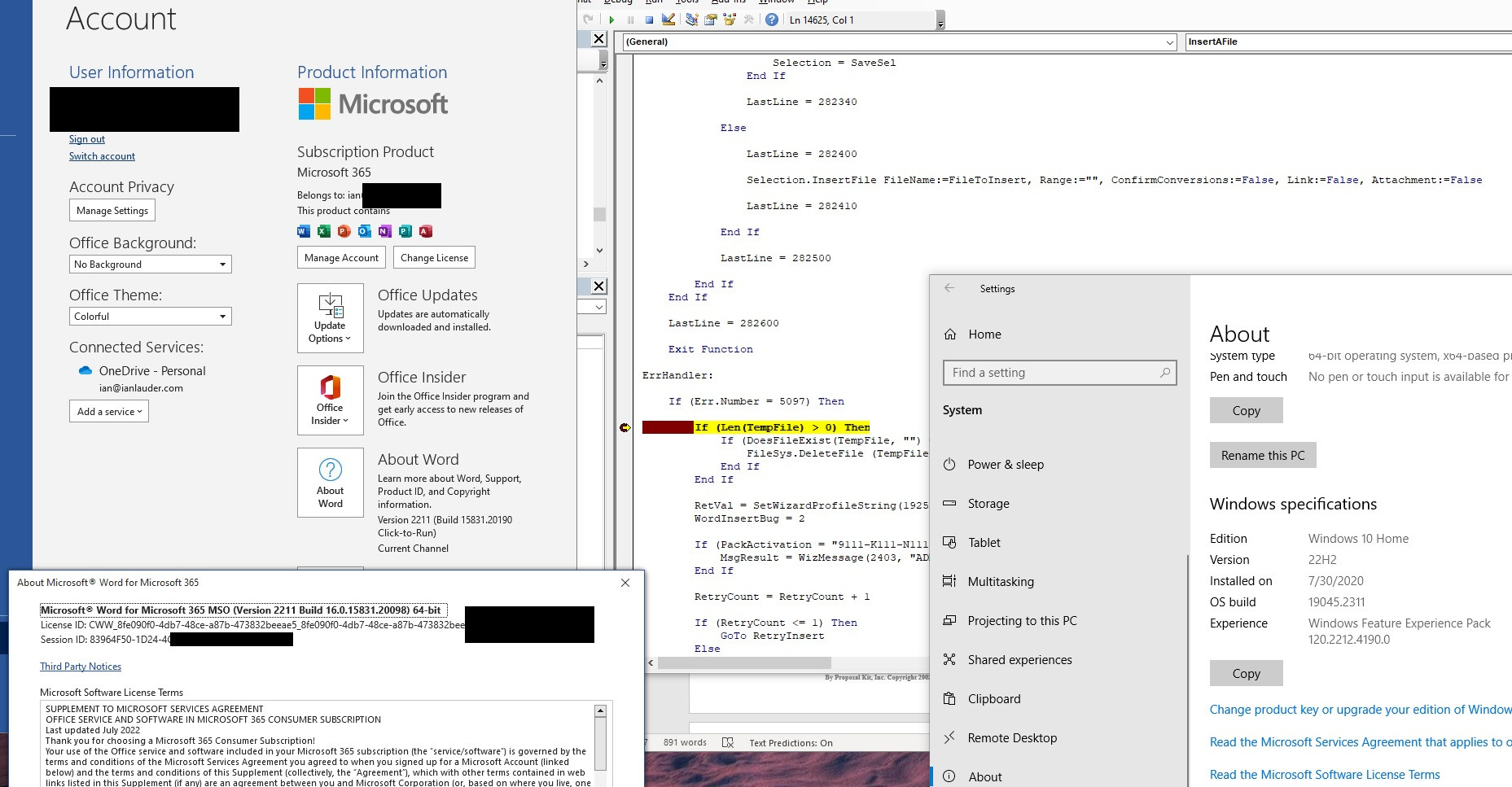
Task: Click the license terms vertical scrollbar
Action: click(x=600, y=742)
